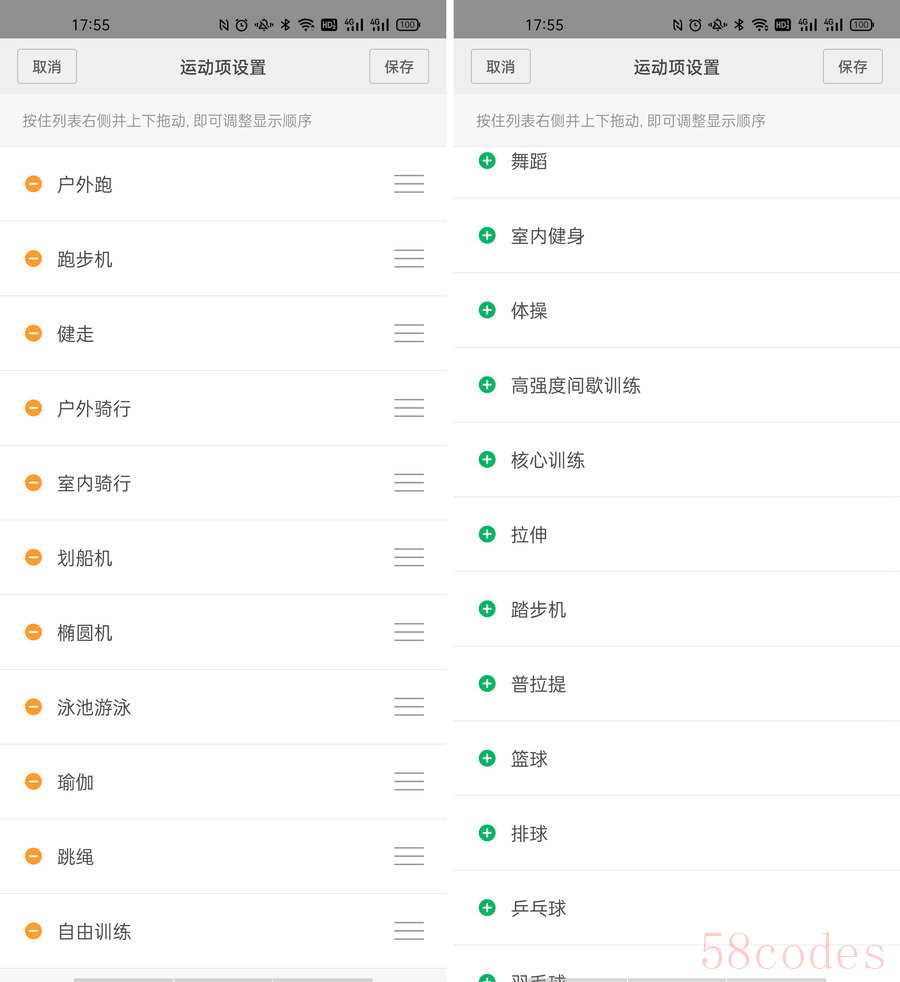Select the 拉伸 row label
The image size is (900, 982).
[x=529, y=535]
